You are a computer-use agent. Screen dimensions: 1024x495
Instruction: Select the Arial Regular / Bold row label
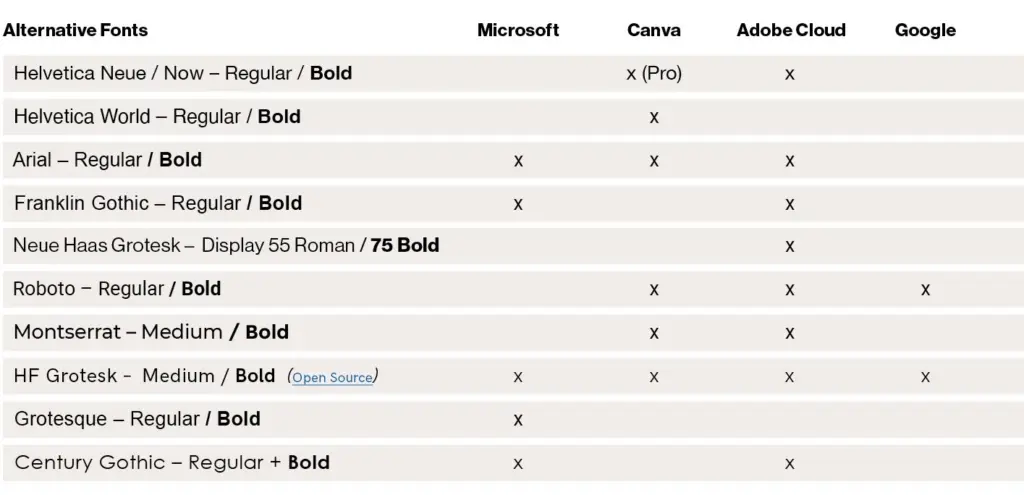pos(108,160)
